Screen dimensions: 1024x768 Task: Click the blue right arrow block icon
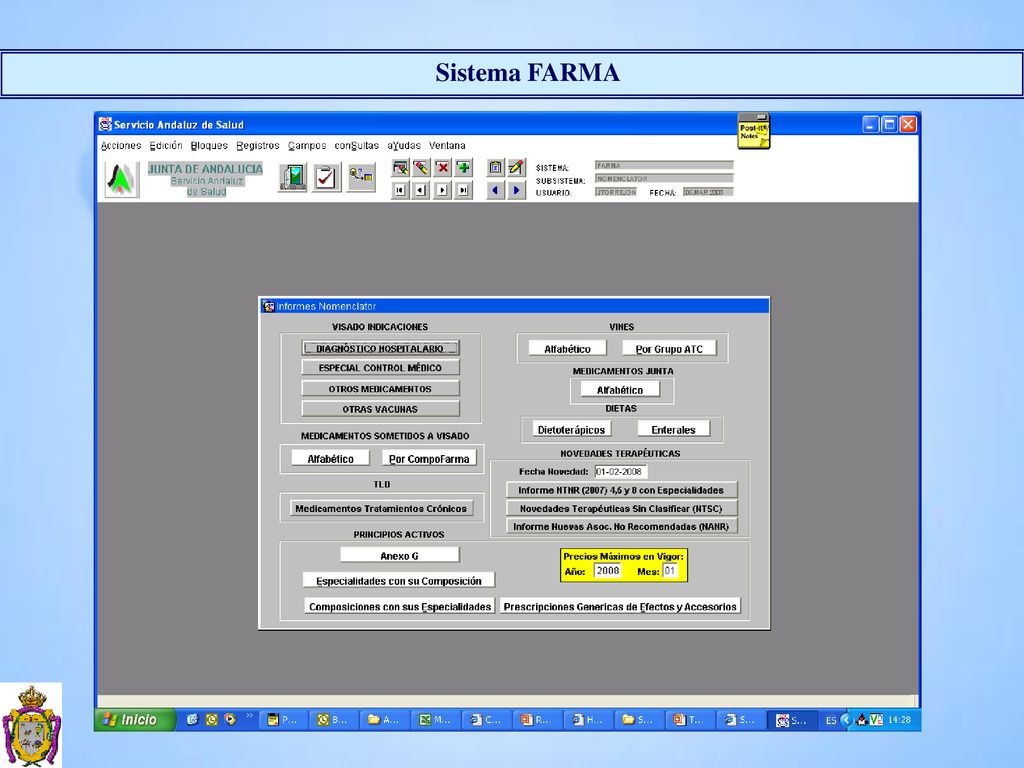tap(516, 190)
